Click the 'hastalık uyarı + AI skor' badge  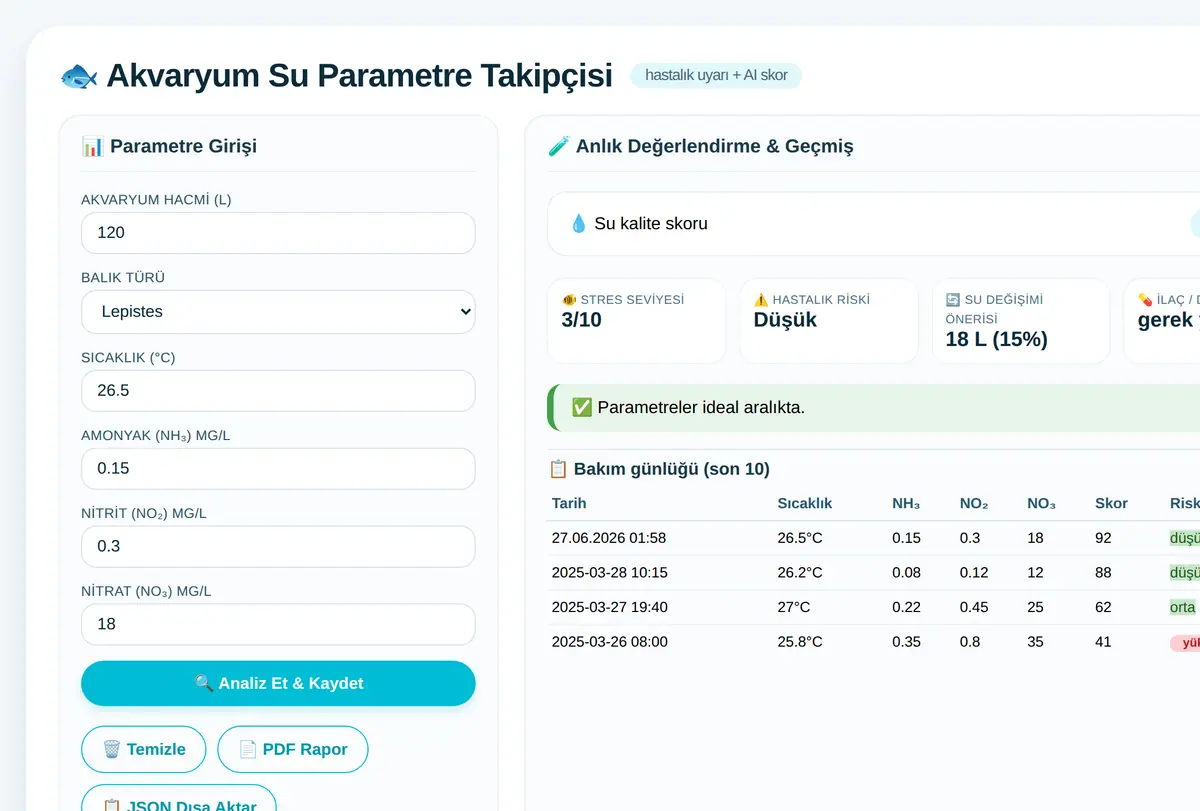(716, 75)
